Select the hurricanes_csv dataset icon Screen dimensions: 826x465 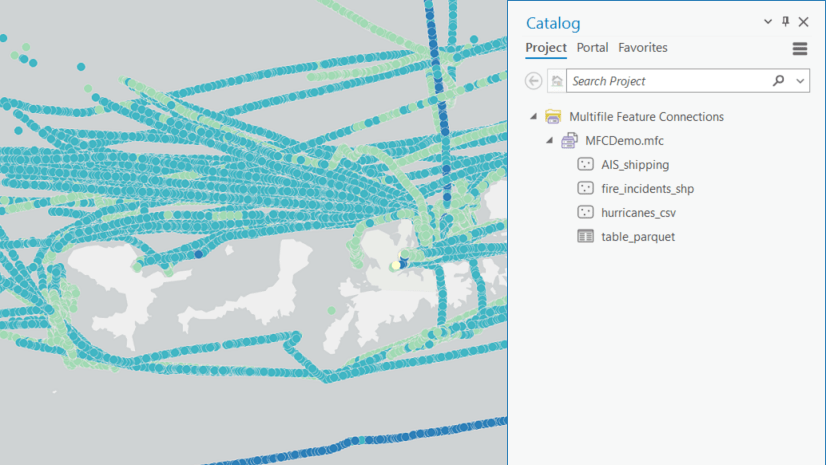585,212
